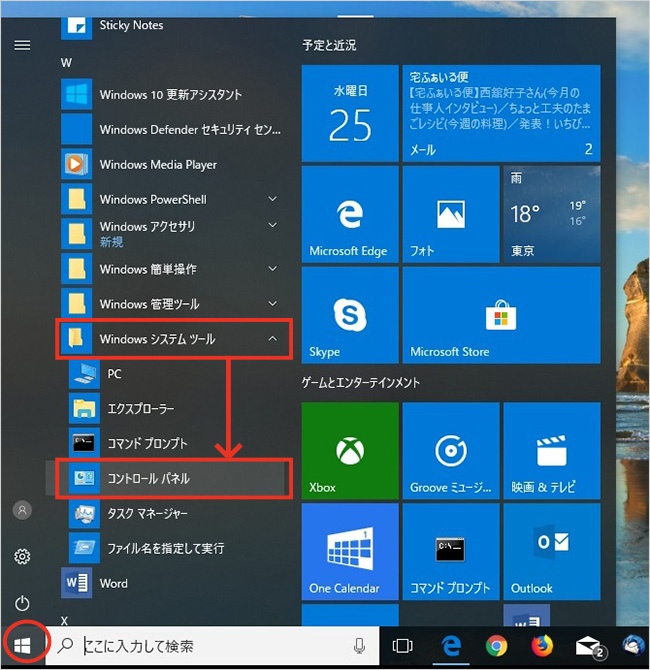Launch Word from the app list
The image size is (650, 670).
[x=171, y=583]
